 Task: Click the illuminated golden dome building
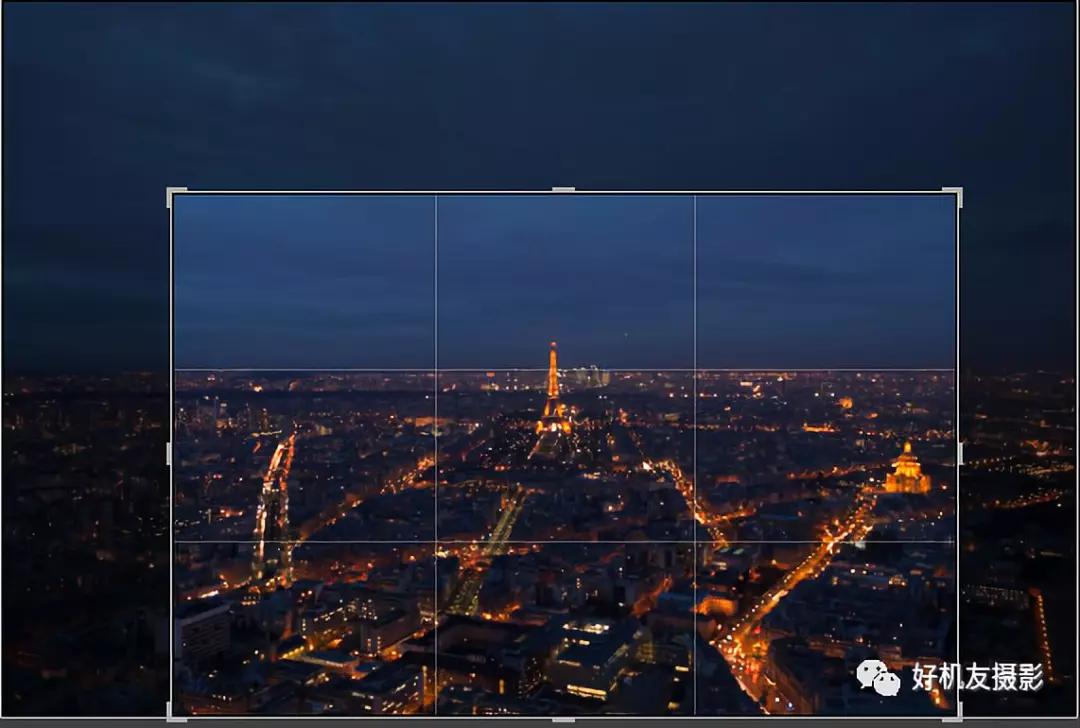click(906, 469)
